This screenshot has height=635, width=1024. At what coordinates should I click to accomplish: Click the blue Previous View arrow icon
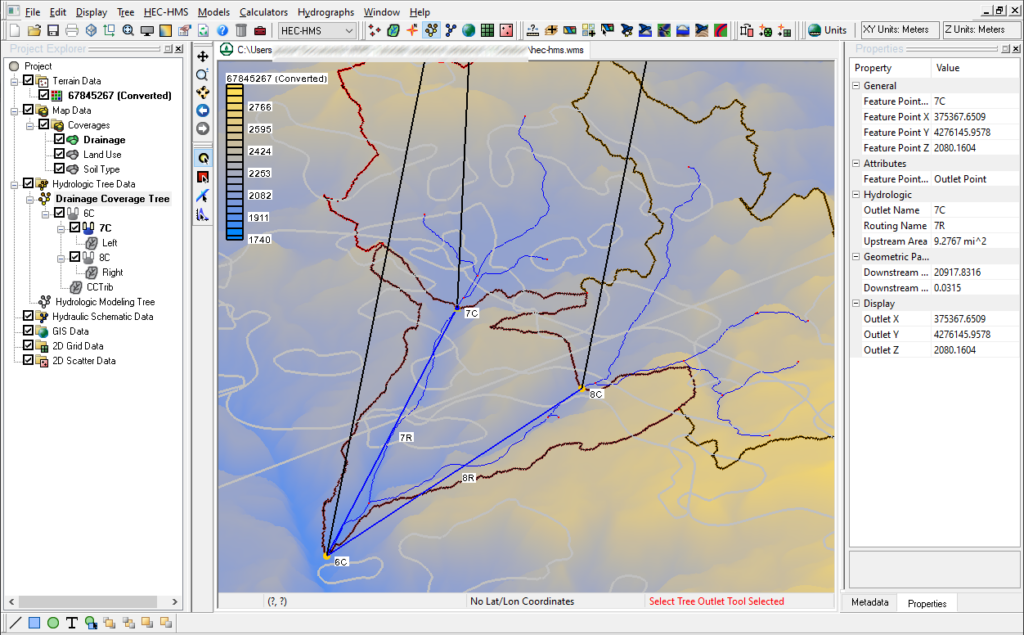click(203, 110)
